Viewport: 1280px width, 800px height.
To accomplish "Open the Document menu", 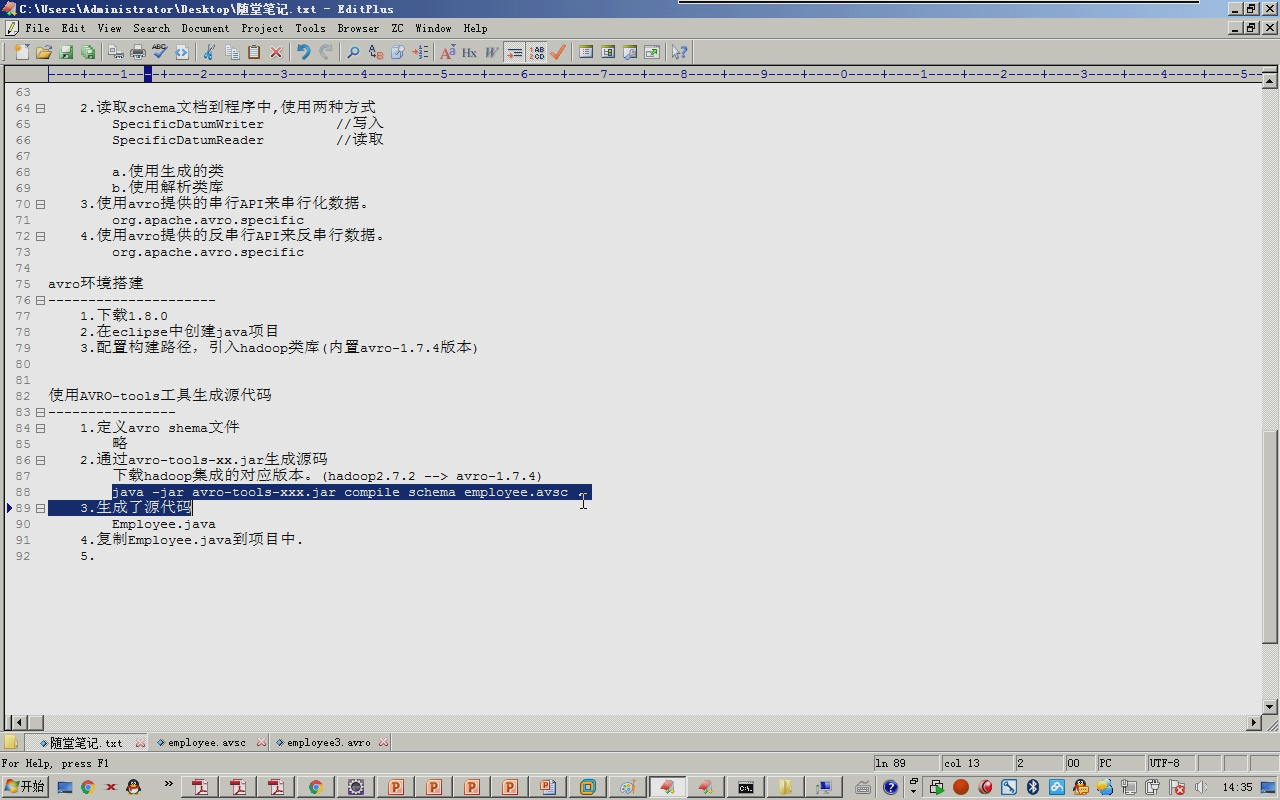I will click(x=205, y=28).
